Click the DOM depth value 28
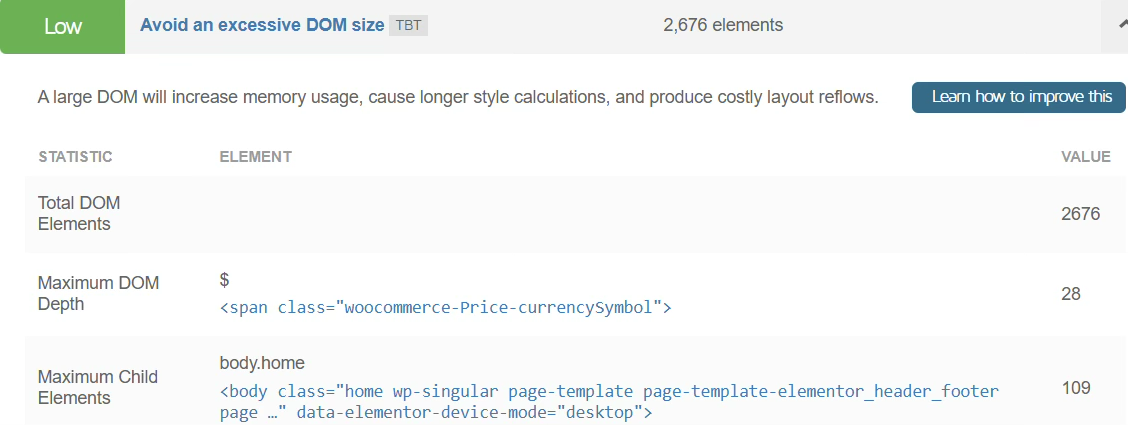 tap(1071, 294)
